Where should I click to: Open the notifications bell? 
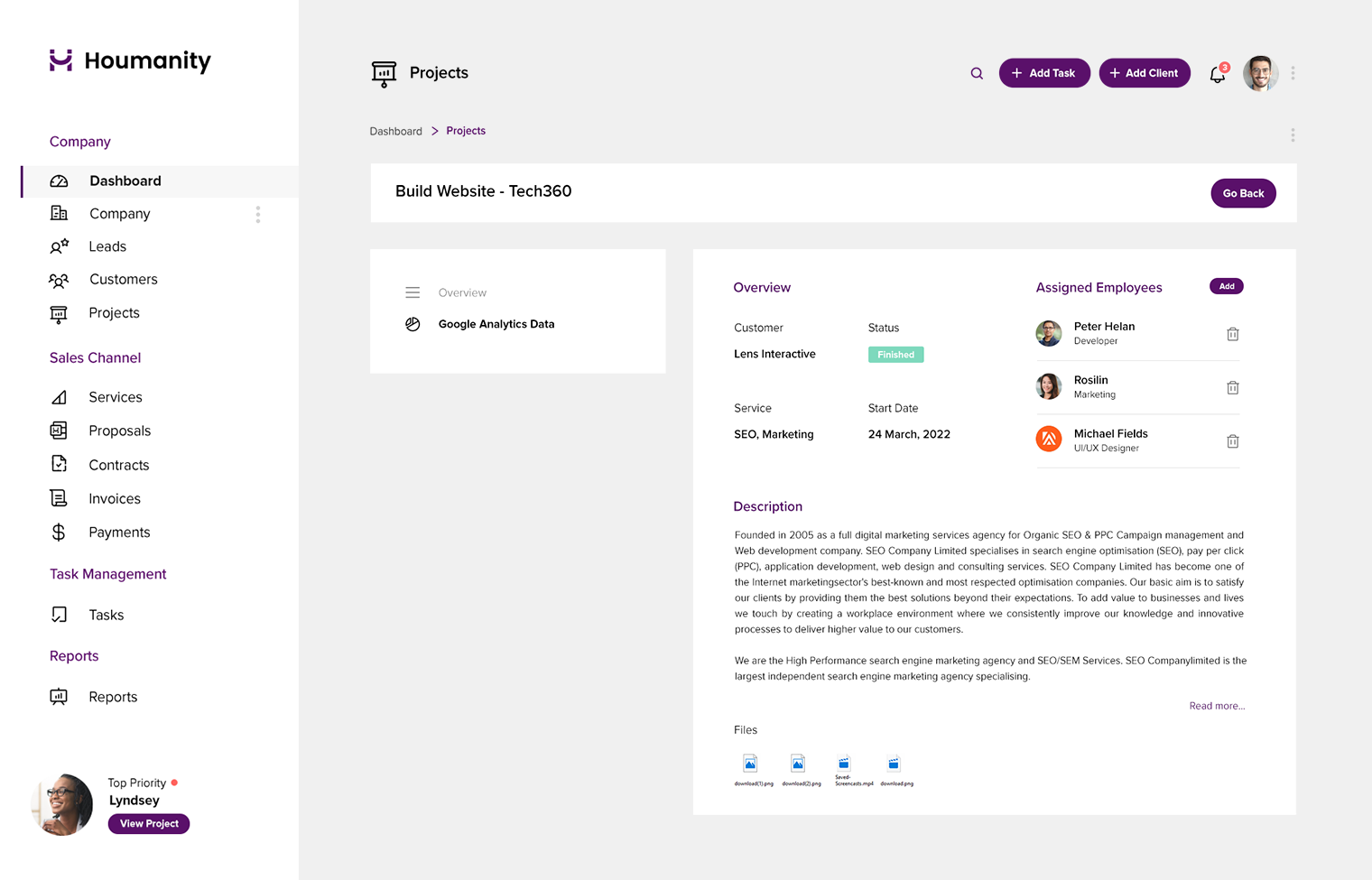(x=1218, y=75)
